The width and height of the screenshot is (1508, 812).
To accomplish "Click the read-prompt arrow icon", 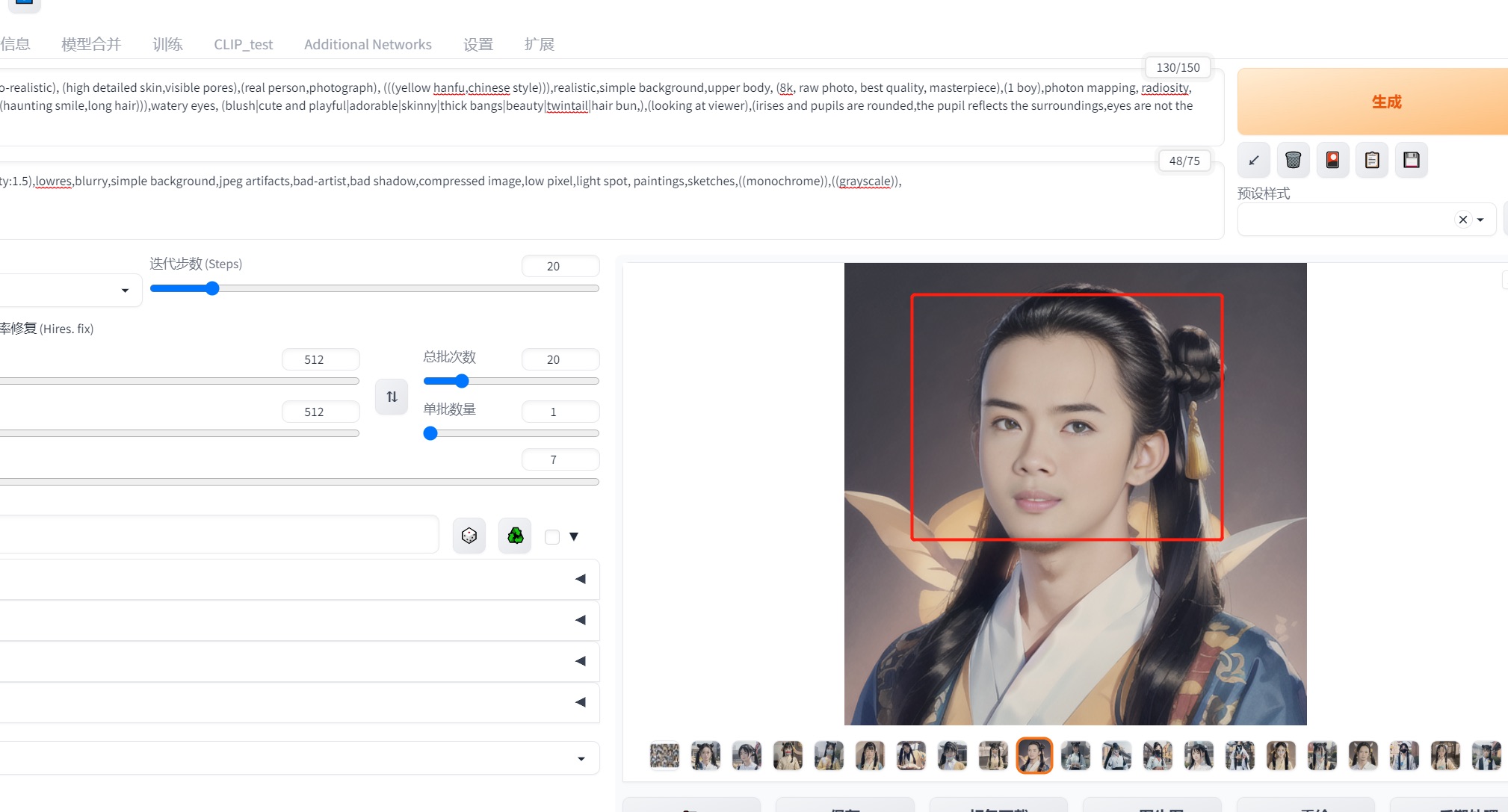I will pos(1254,160).
